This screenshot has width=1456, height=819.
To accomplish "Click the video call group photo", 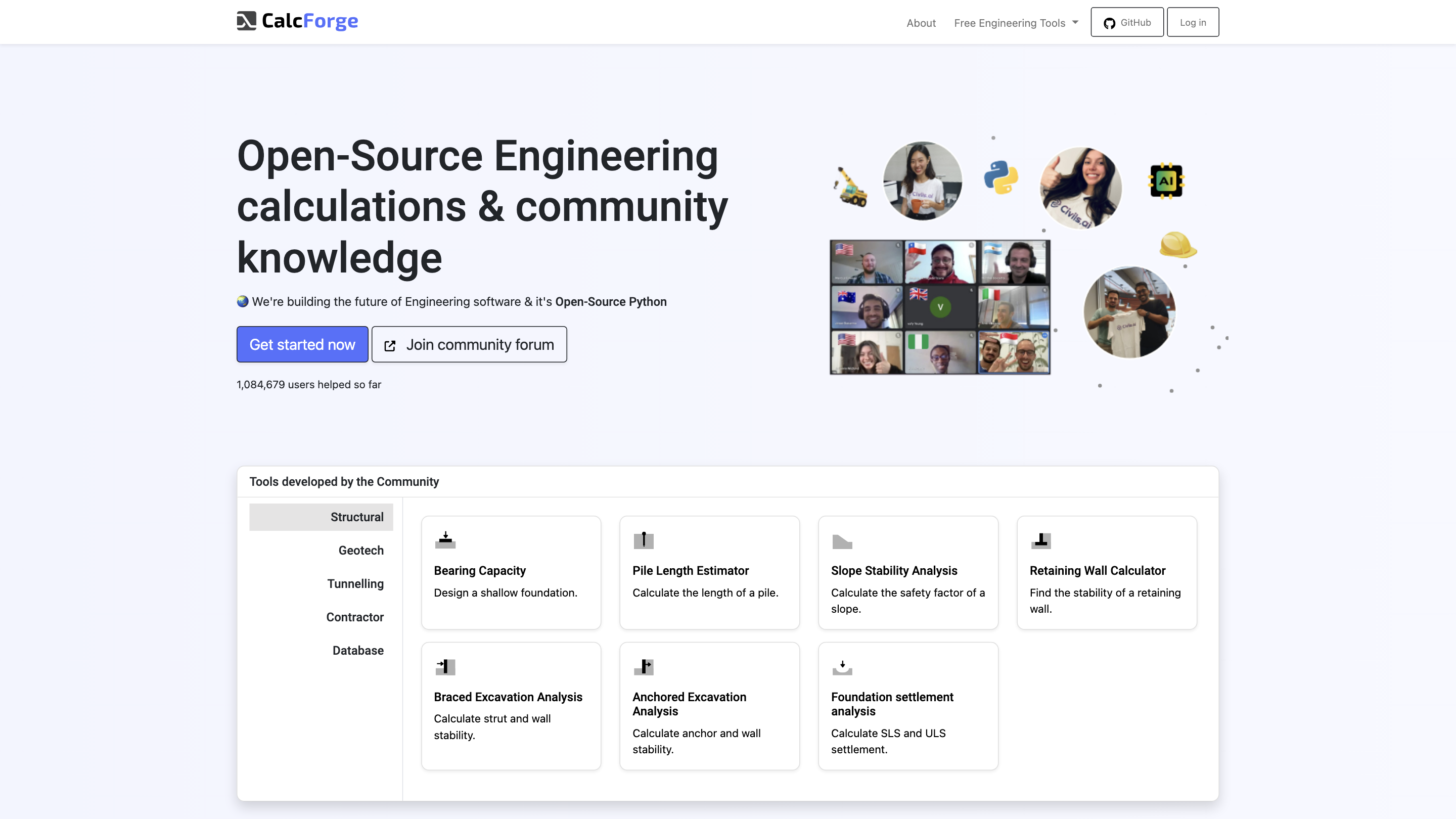I will tap(939, 307).
